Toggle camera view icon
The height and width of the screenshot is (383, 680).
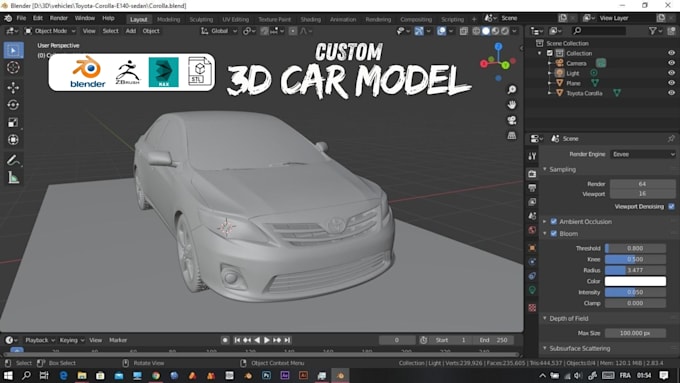click(512, 120)
